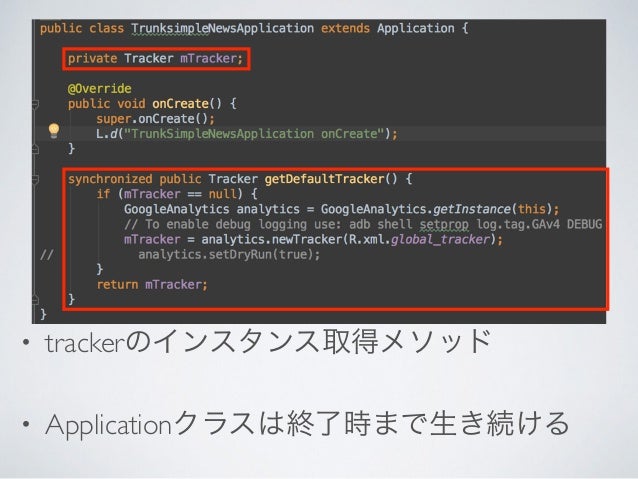Click fold end marker after onCreate's closing brace
Viewport: 638px width, 479px height.
tap(35, 149)
